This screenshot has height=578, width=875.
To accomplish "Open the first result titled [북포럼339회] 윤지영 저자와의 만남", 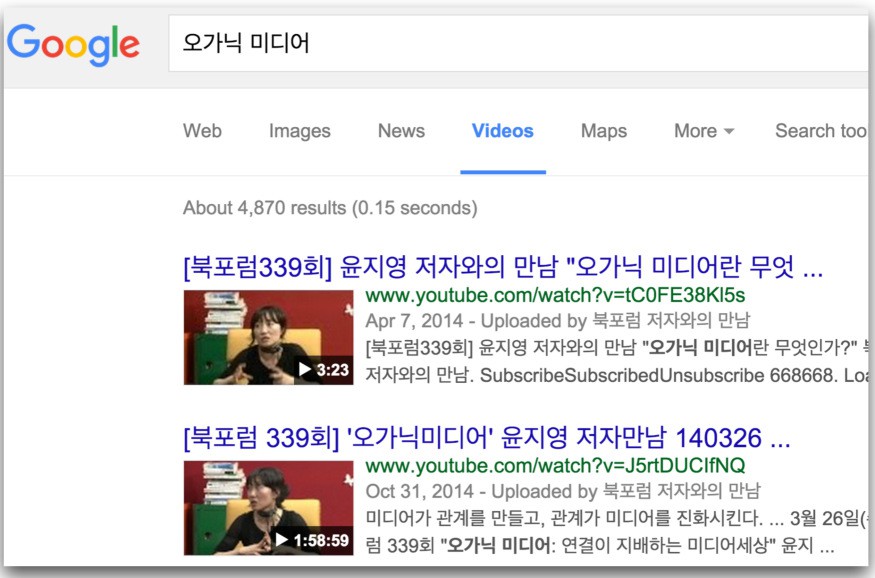I will 502,268.
